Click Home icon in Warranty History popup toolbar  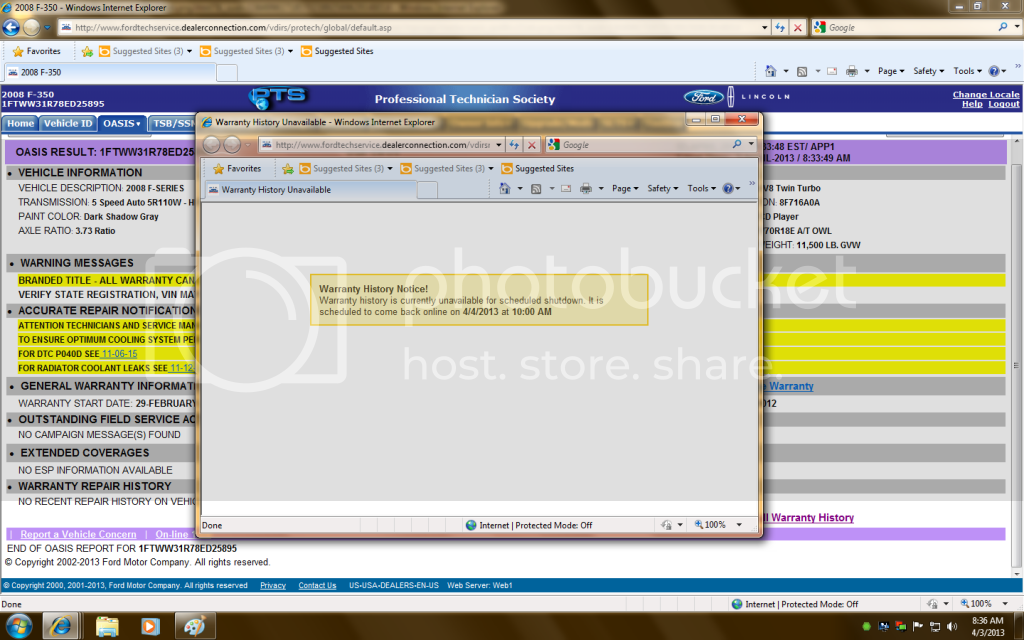coord(505,188)
